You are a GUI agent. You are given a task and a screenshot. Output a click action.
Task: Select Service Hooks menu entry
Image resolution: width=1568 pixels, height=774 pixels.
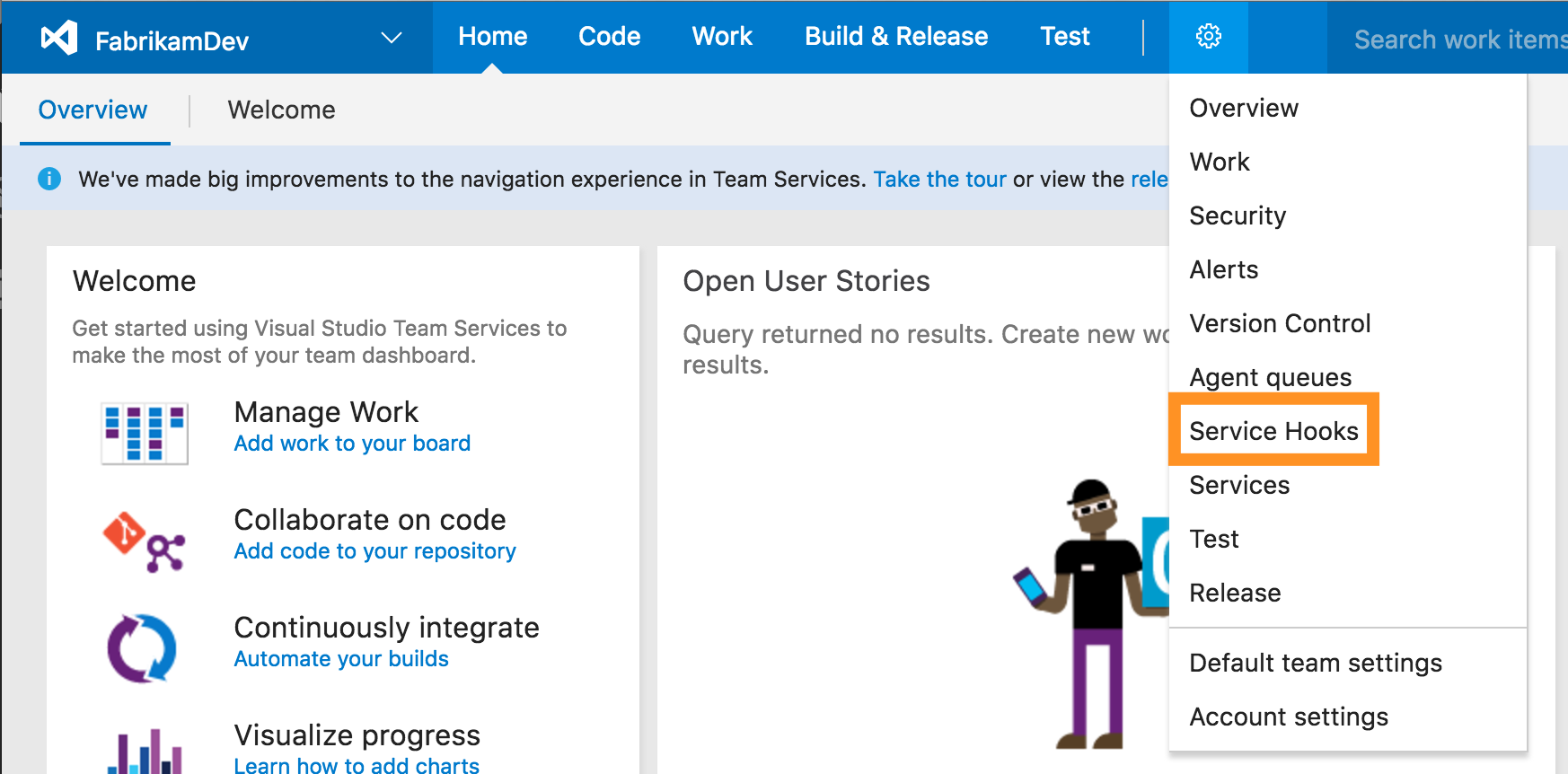(x=1273, y=431)
